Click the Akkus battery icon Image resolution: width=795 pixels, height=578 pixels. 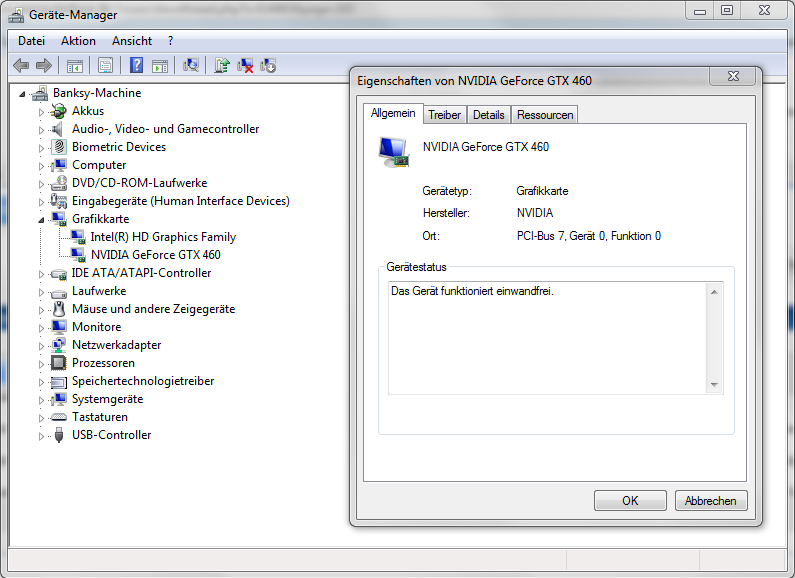point(59,111)
